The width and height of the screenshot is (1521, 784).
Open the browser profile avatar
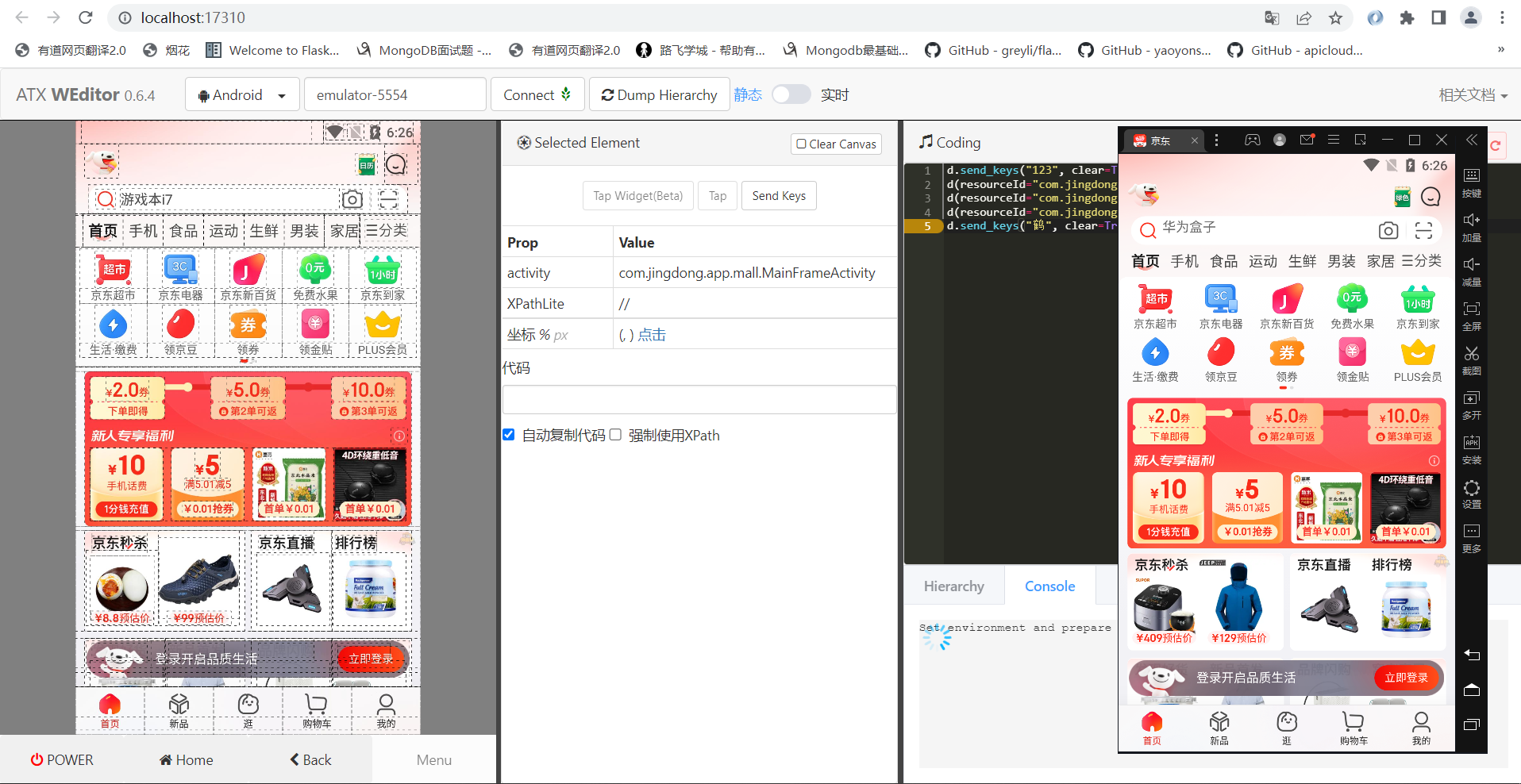pos(1470,17)
